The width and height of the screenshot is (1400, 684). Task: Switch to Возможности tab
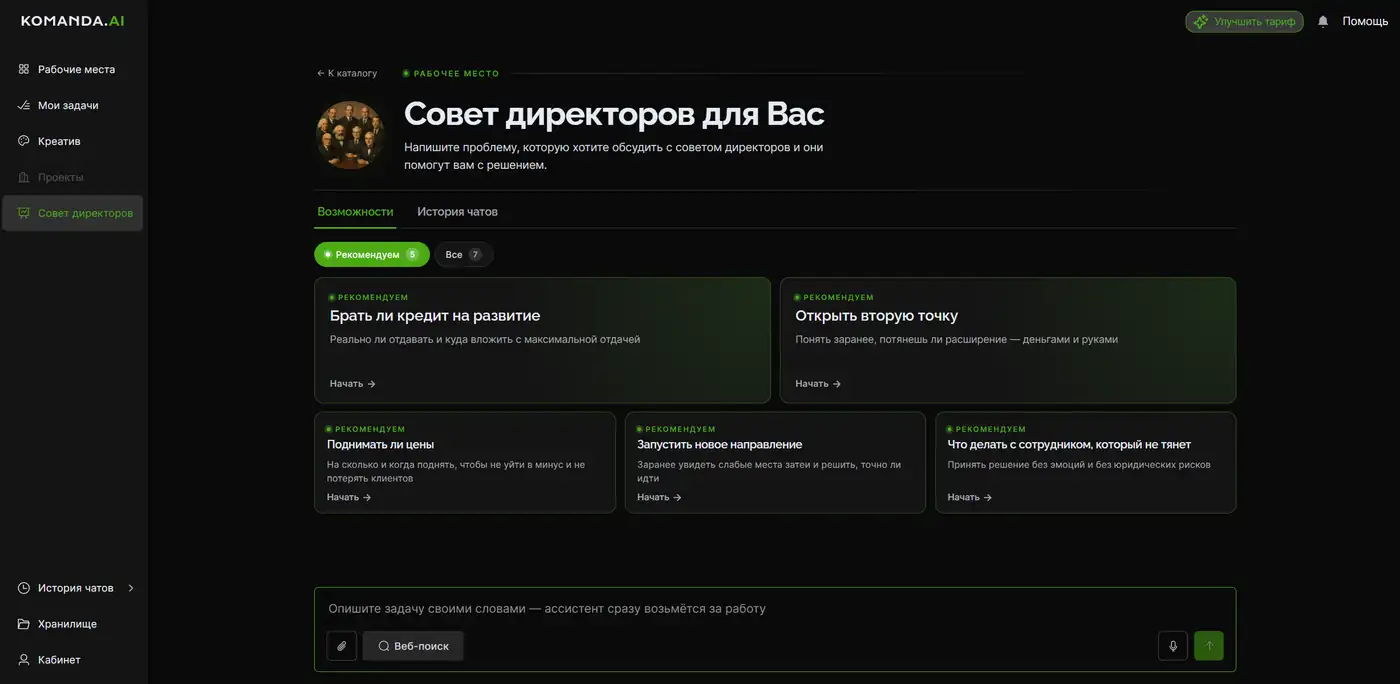tap(355, 212)
